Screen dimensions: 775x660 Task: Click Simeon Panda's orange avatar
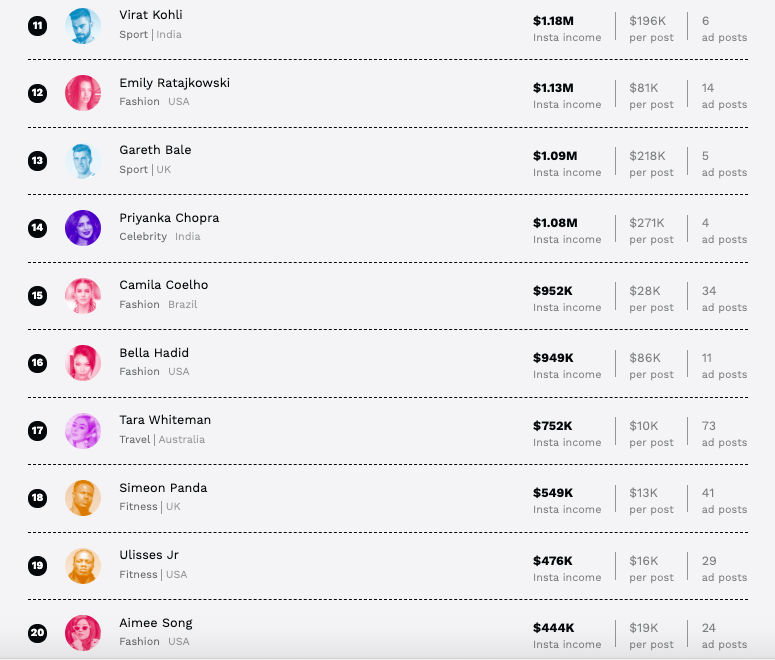(x=83, y=498)
